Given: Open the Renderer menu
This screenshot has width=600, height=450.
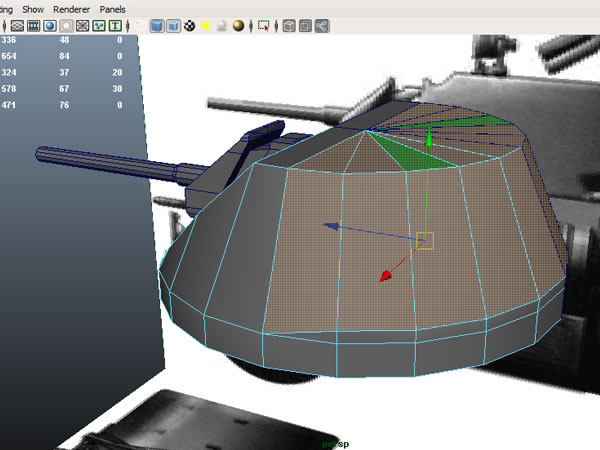Looking at the screenshot, I should [71, 8].
